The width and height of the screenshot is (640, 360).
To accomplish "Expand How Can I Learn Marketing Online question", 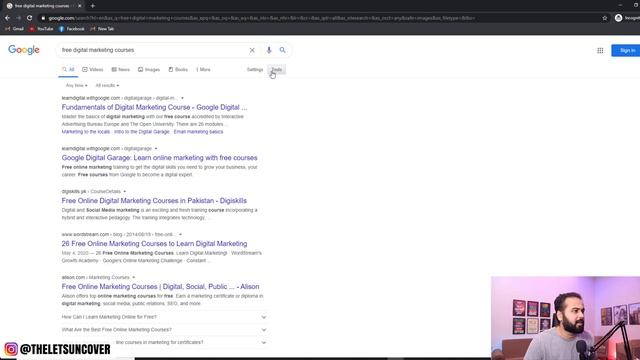I will pyautogui.click(x=164, y=317).
